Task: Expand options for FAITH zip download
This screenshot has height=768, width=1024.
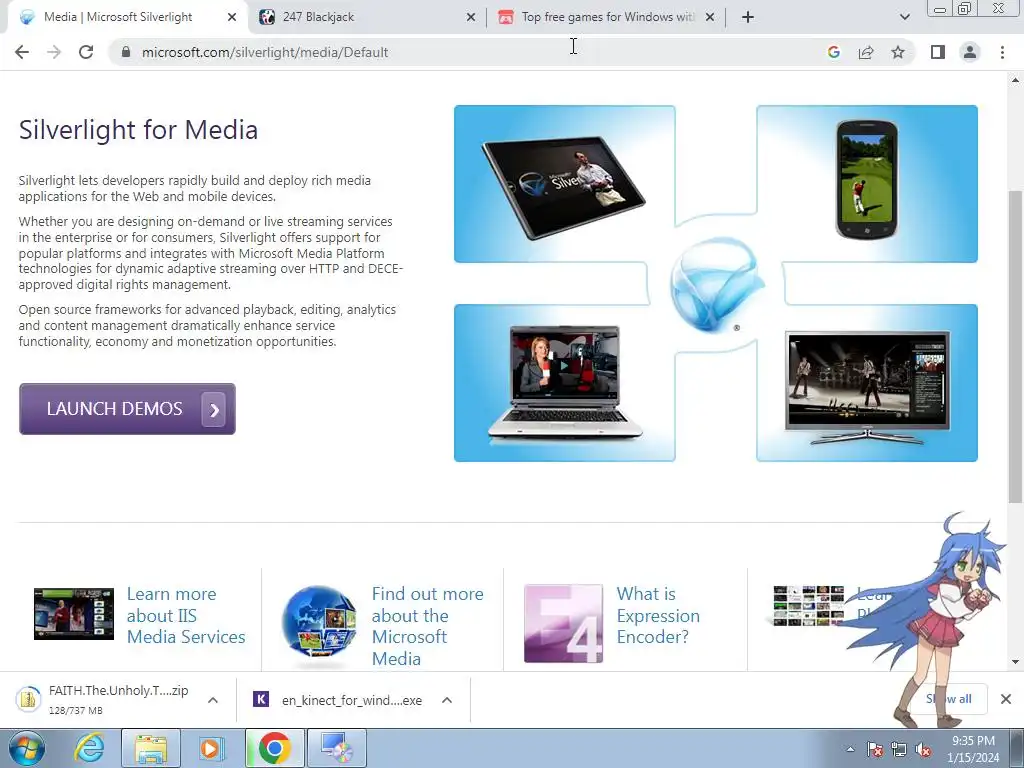Action: tap(213, 700)
